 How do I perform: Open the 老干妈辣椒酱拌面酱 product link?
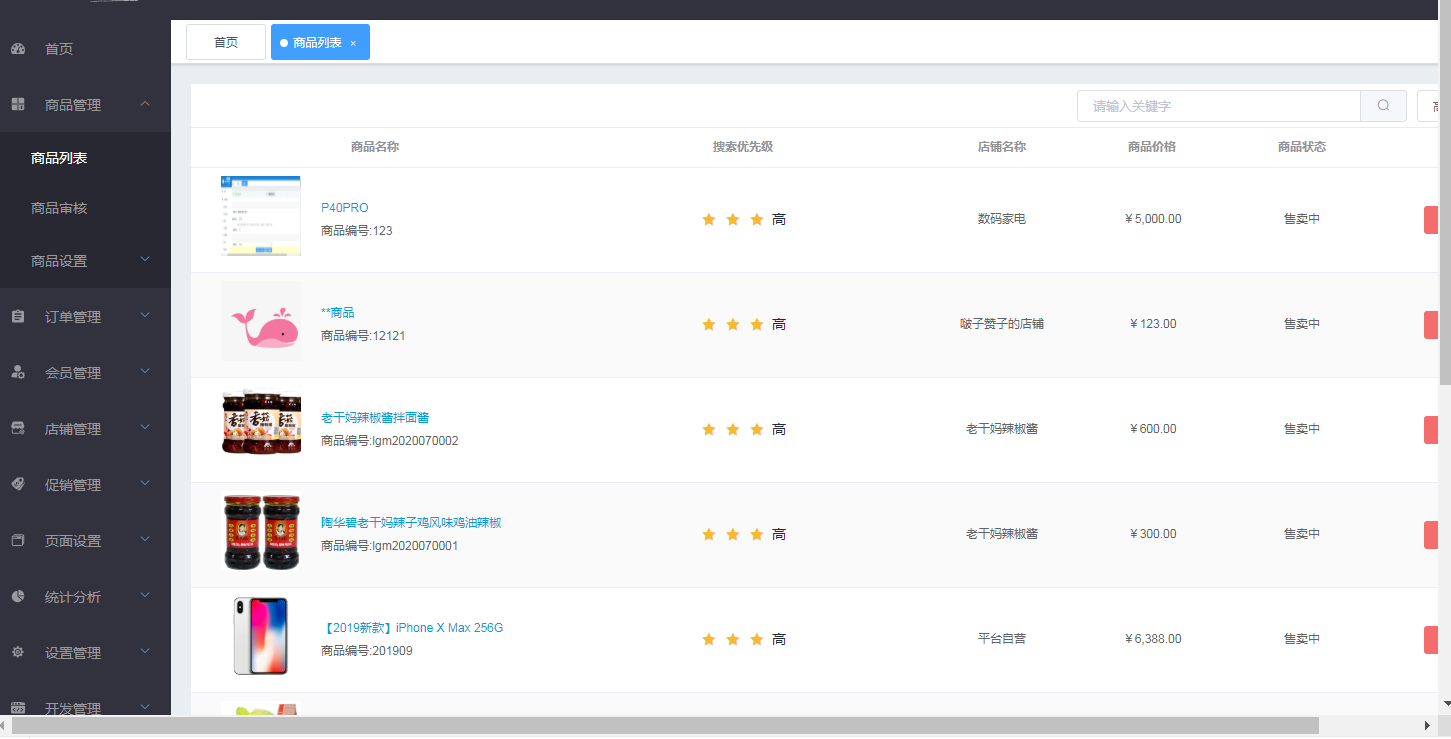(x=375, y=418)
